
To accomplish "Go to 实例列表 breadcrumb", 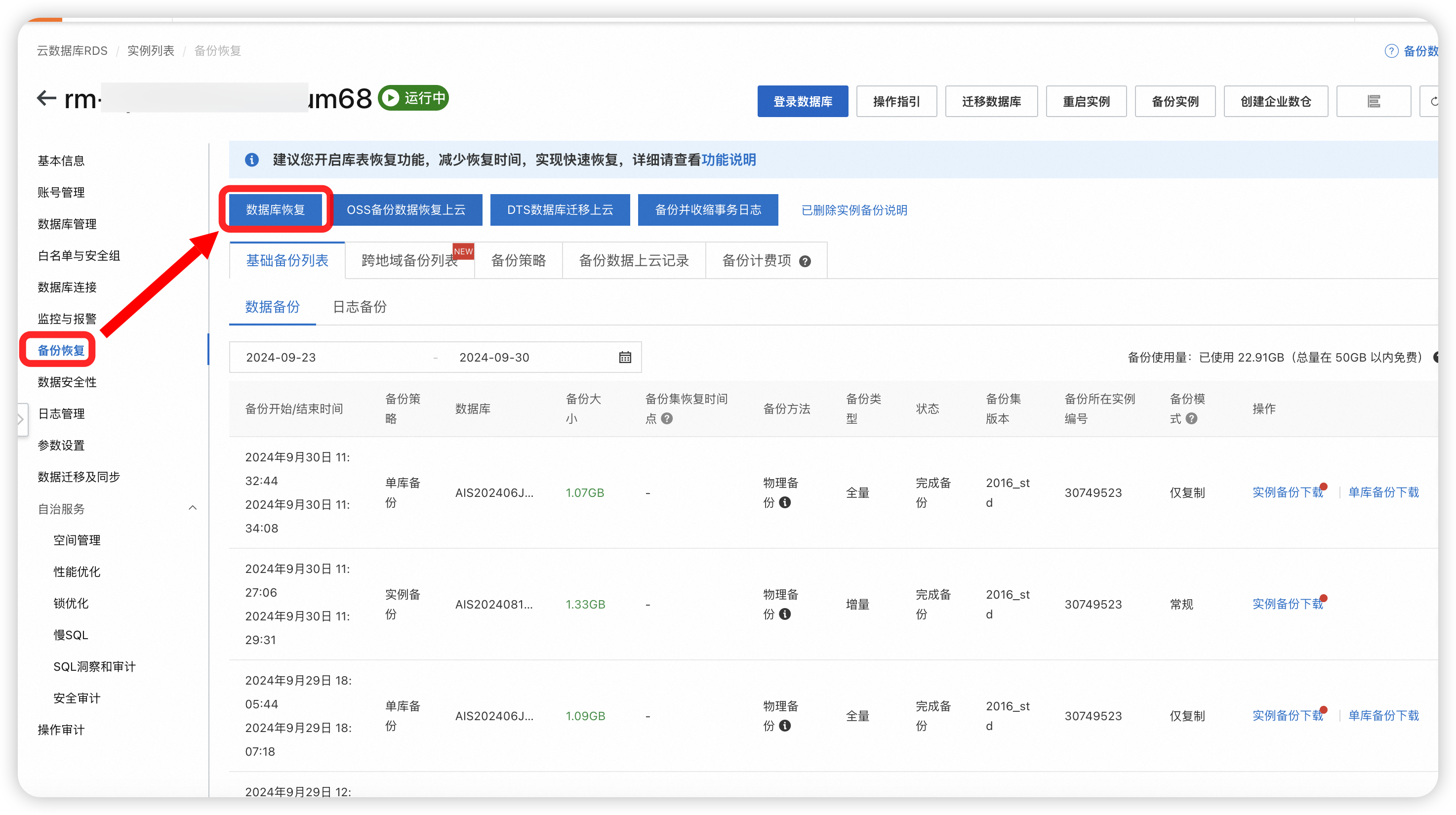I will click(x=151, y=51).
